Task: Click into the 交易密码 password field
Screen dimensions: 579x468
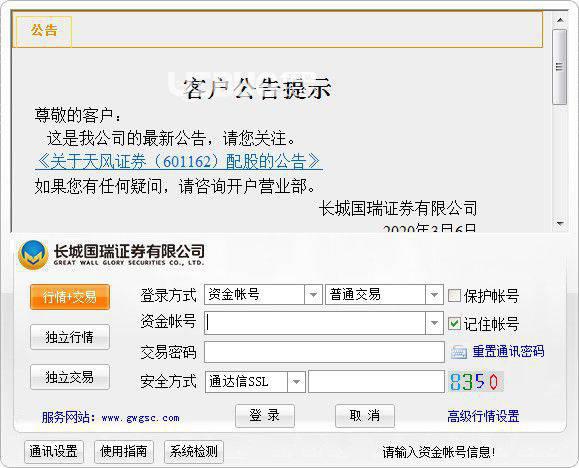Action: pos(324,352)
